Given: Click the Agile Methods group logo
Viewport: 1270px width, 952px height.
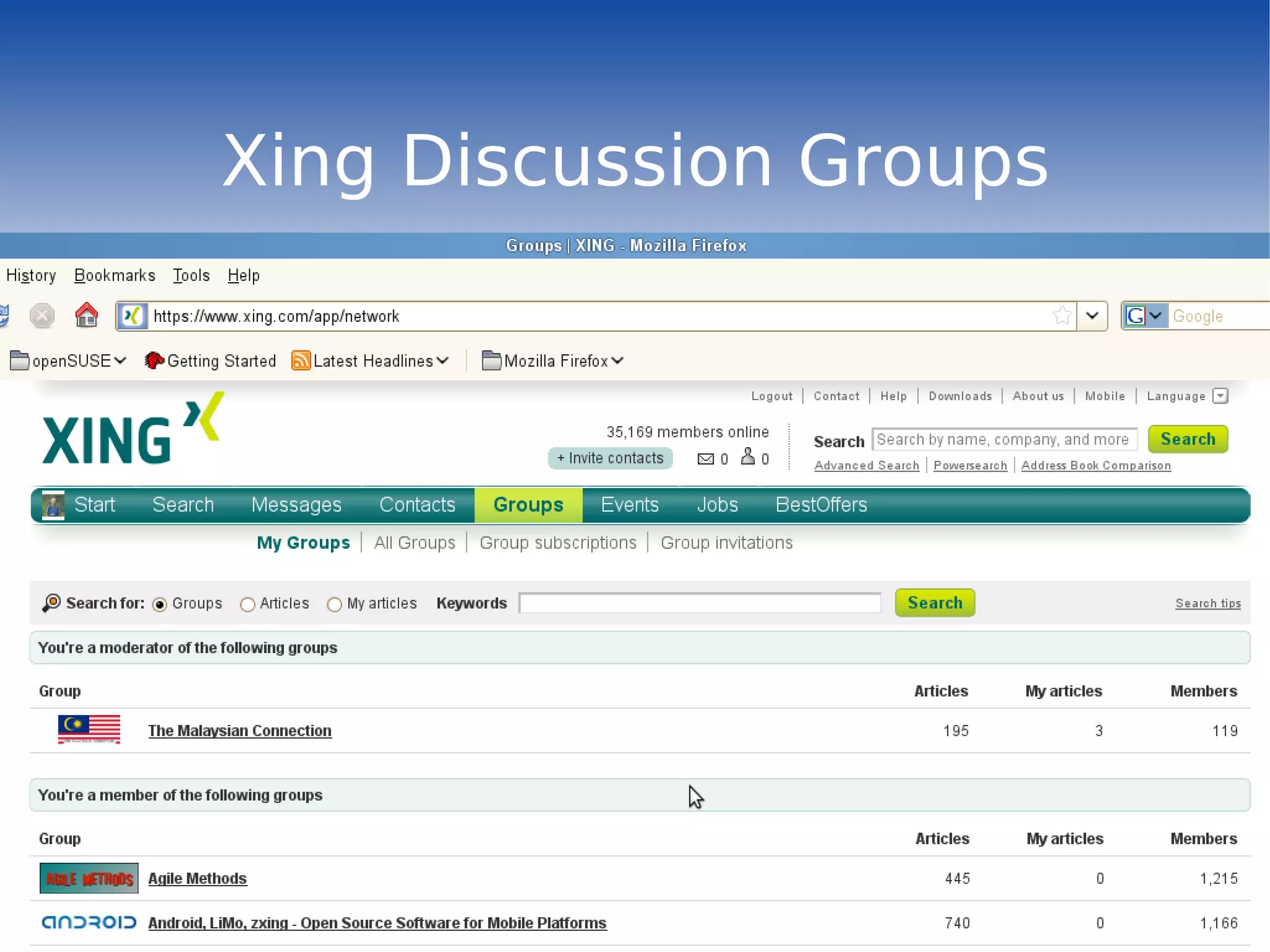Looking at the screenshot, I should (x=89, y=878).
